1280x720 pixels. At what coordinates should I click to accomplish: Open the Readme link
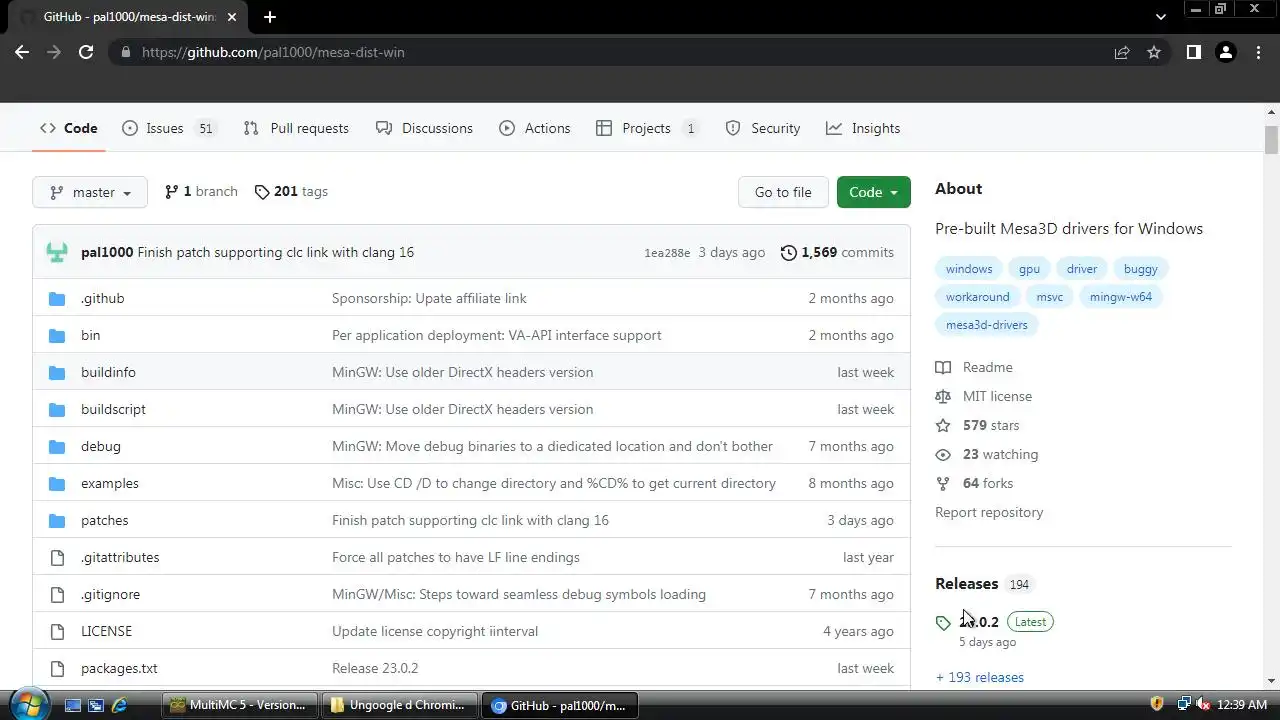[974, 367]
